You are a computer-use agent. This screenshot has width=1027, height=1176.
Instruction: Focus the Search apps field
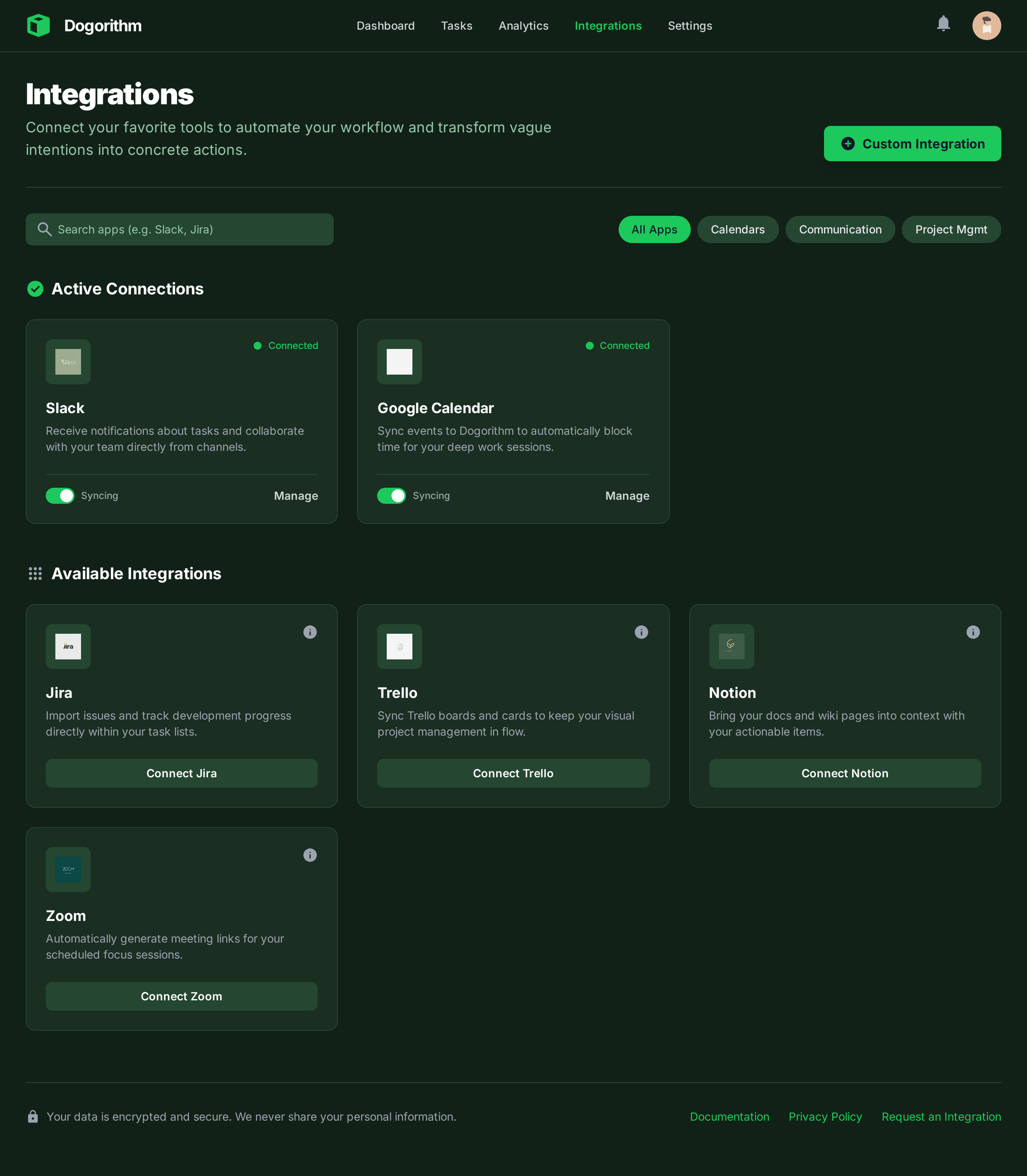tap(179, 229)
